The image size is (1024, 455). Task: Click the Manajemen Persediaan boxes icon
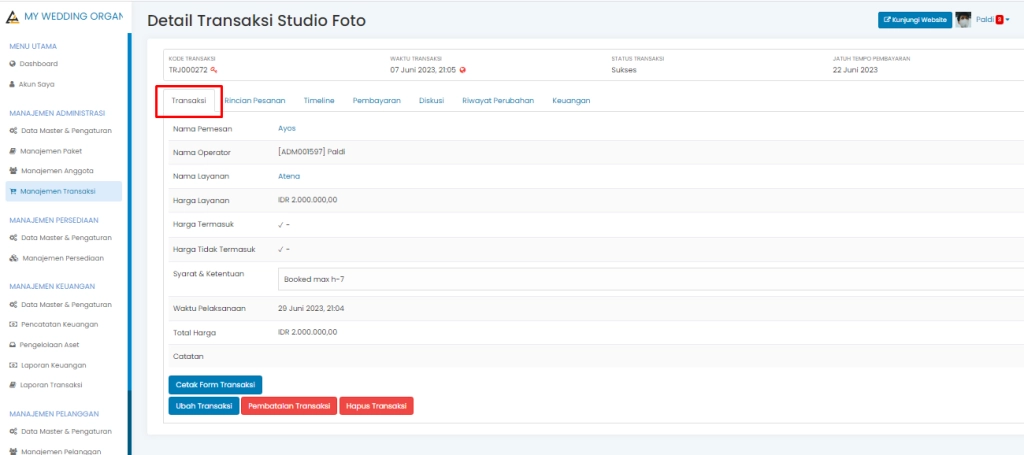click(12, 258)
